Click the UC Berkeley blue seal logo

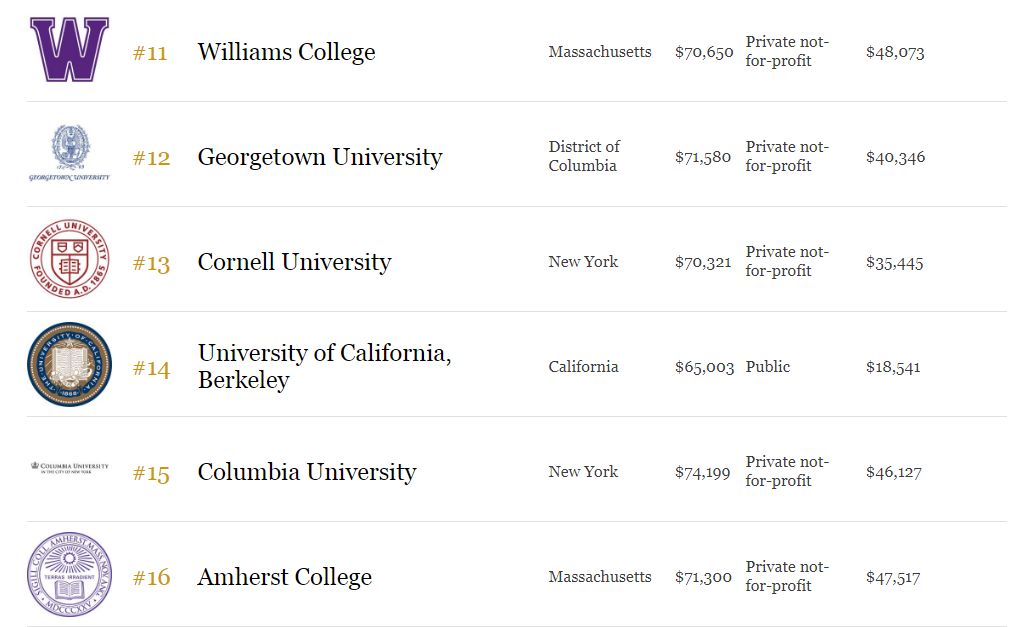click(69, 364)
